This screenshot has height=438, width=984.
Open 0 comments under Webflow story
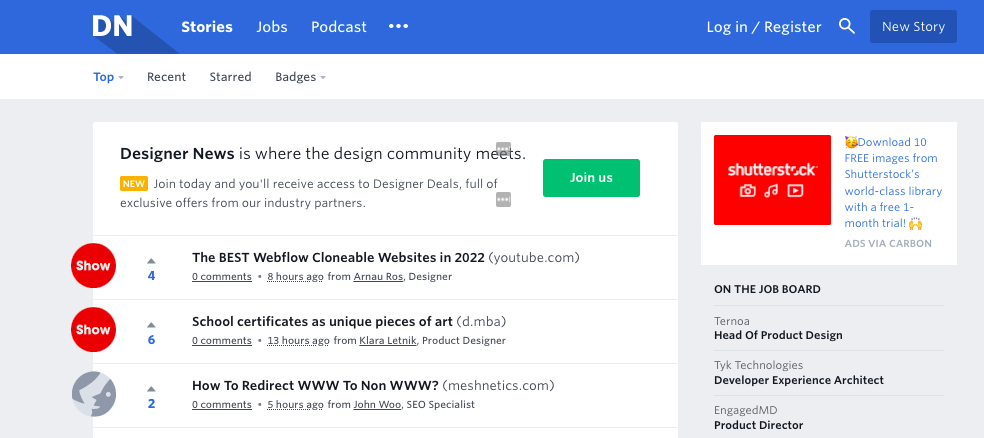coord(222,277)
